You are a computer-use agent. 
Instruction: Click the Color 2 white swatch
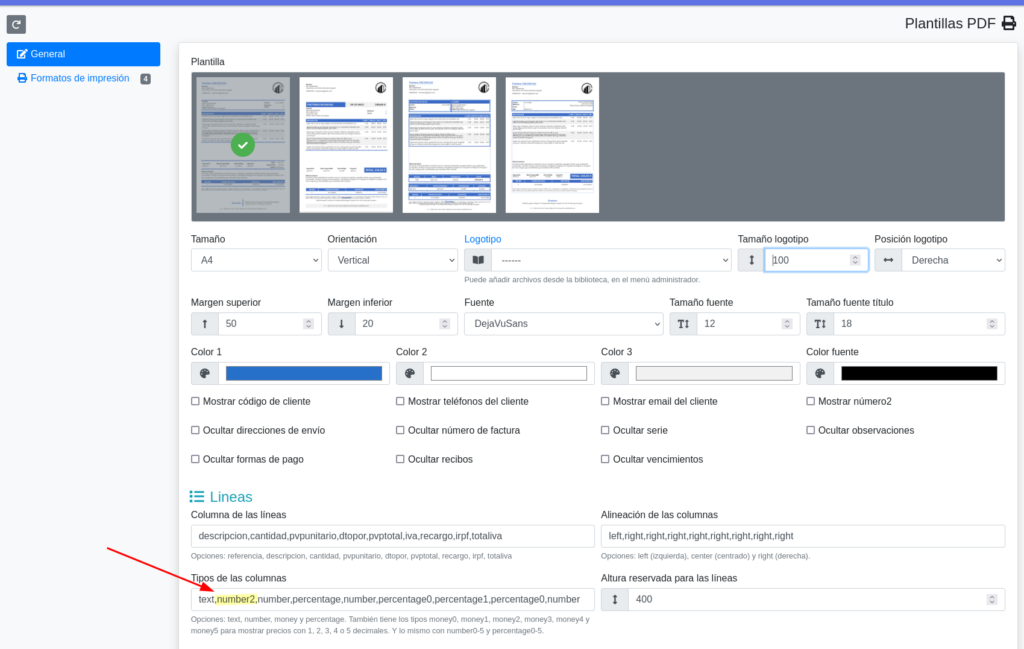pyautogui.click(x=508, y=373)
